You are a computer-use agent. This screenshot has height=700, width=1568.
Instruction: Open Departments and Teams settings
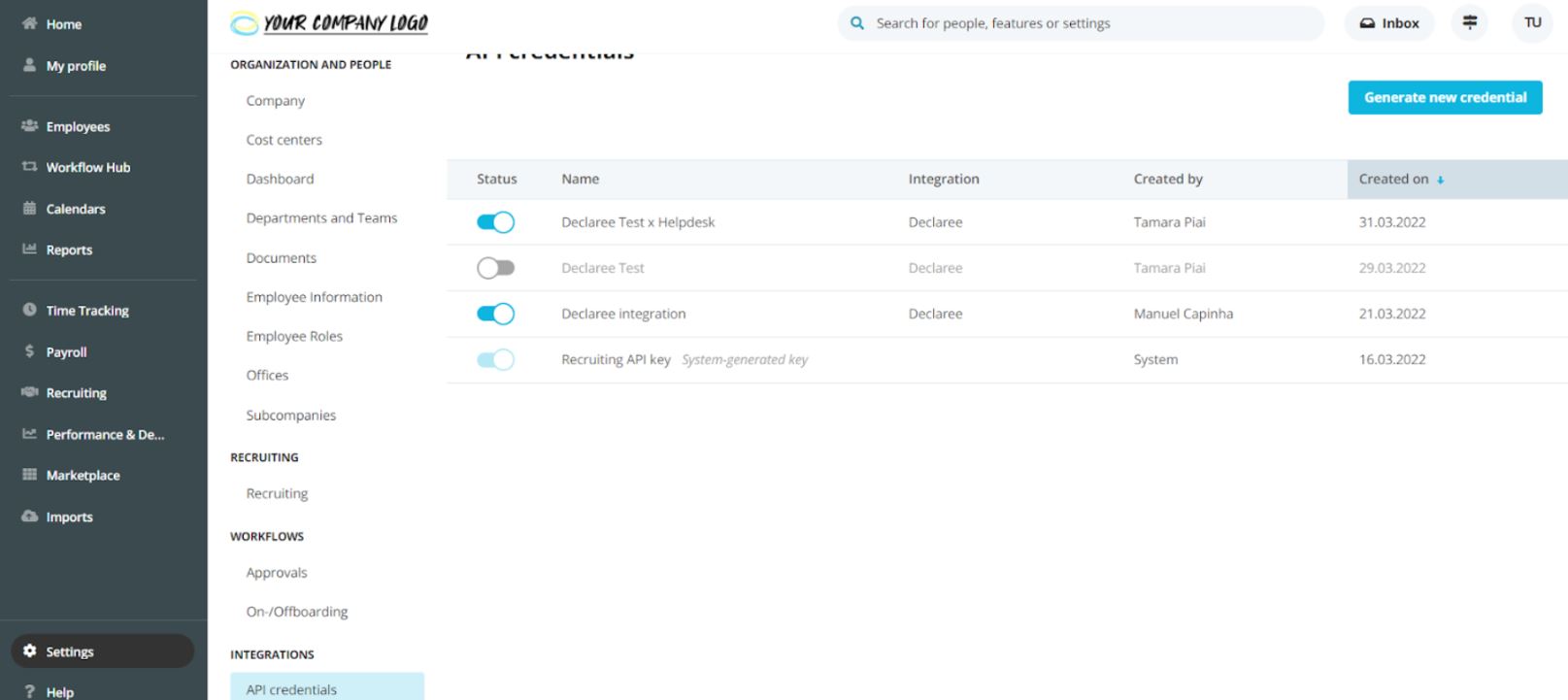(321, 218)
